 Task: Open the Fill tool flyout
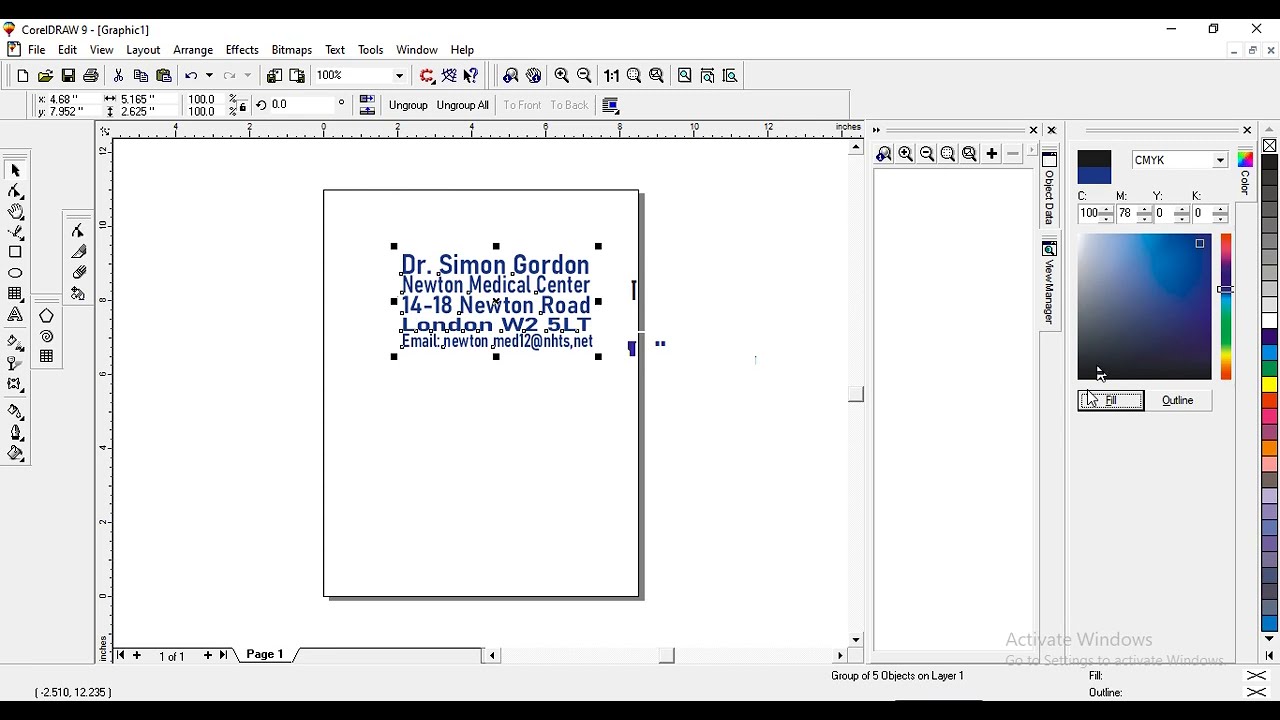[x=15, y=454]
